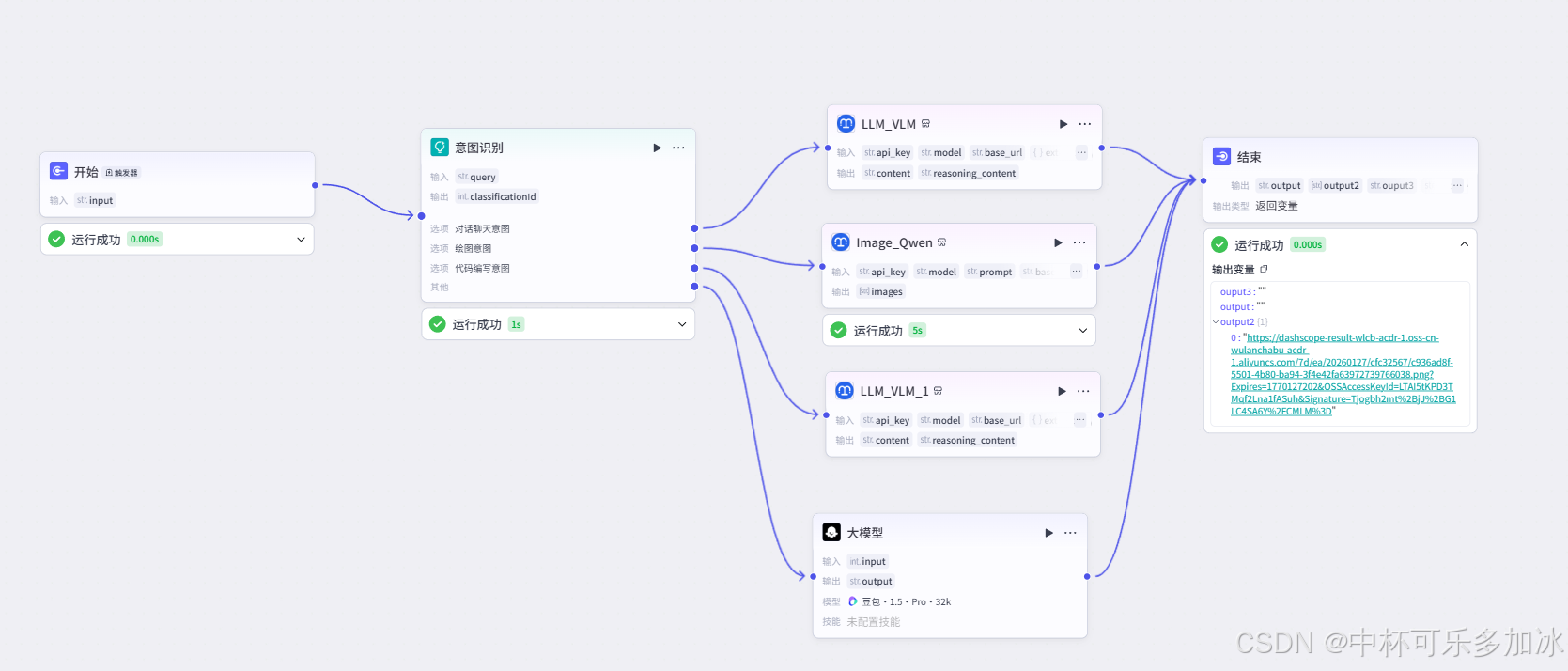Click the Start node trigger icon
This screenshot has width=1568, height=671.
[x=58, y=171]
